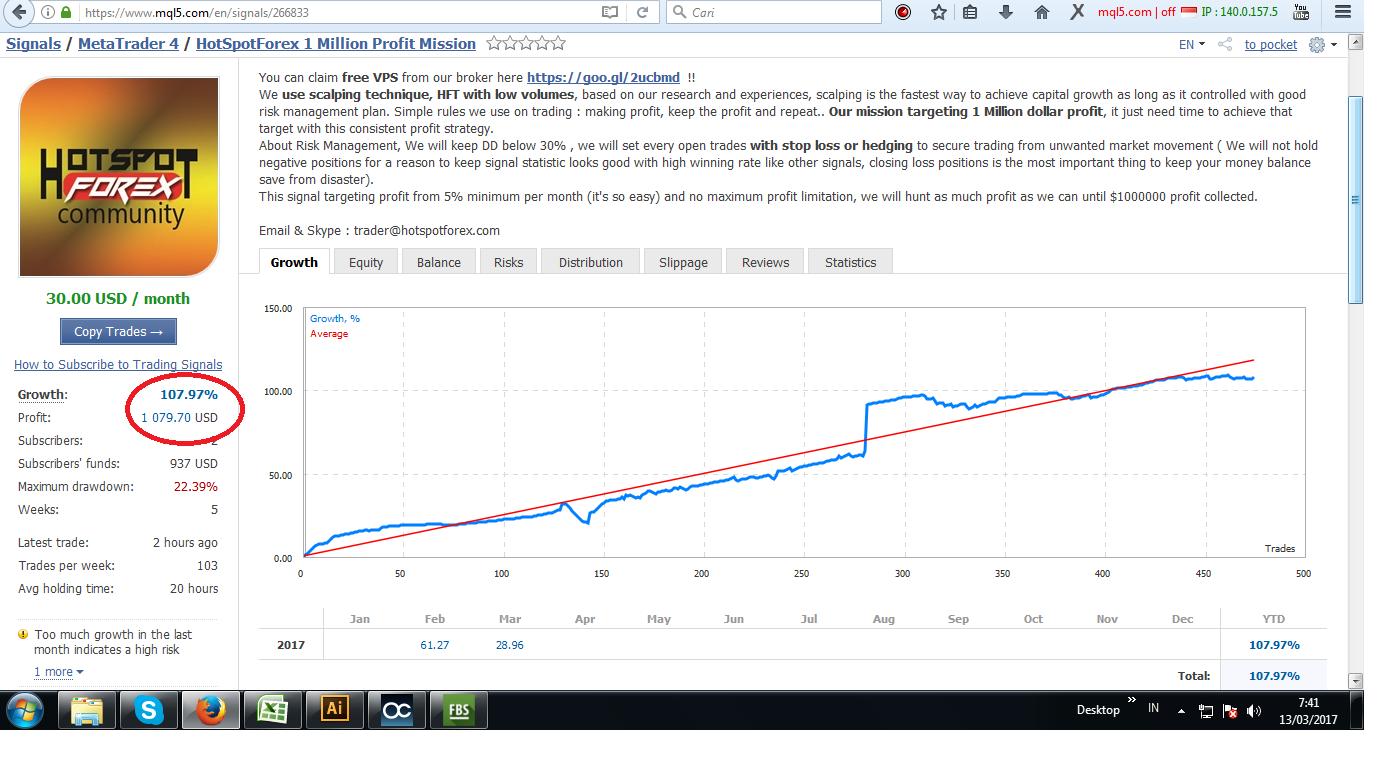
Task: Click scrollbar down arrow
Action: [x=1356, y=681]
